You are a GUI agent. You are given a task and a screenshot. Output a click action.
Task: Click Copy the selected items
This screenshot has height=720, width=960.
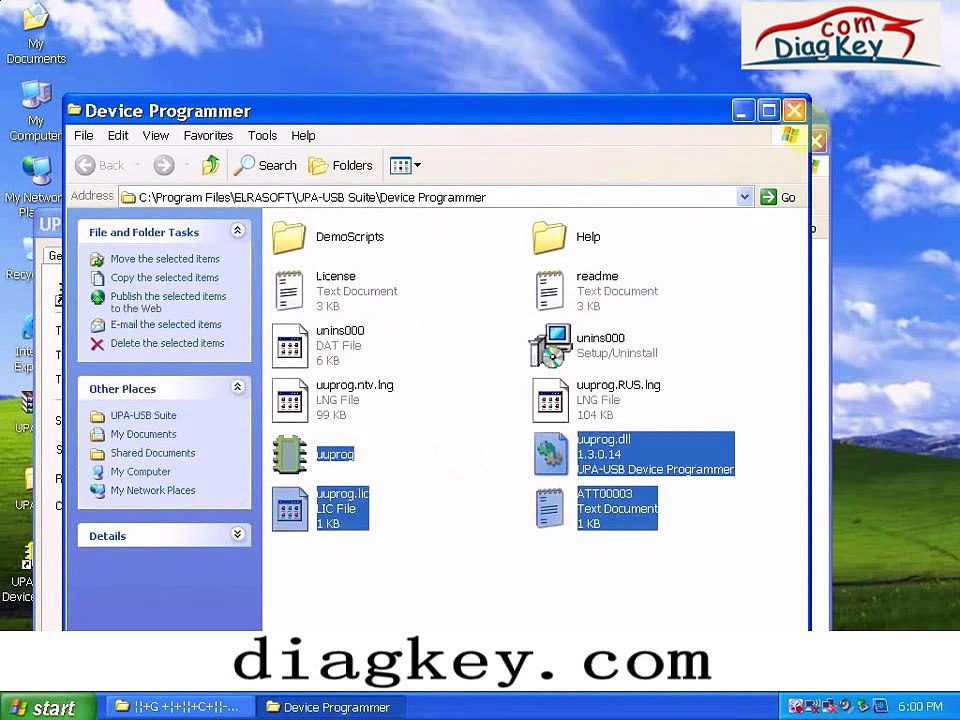[165, 278]
